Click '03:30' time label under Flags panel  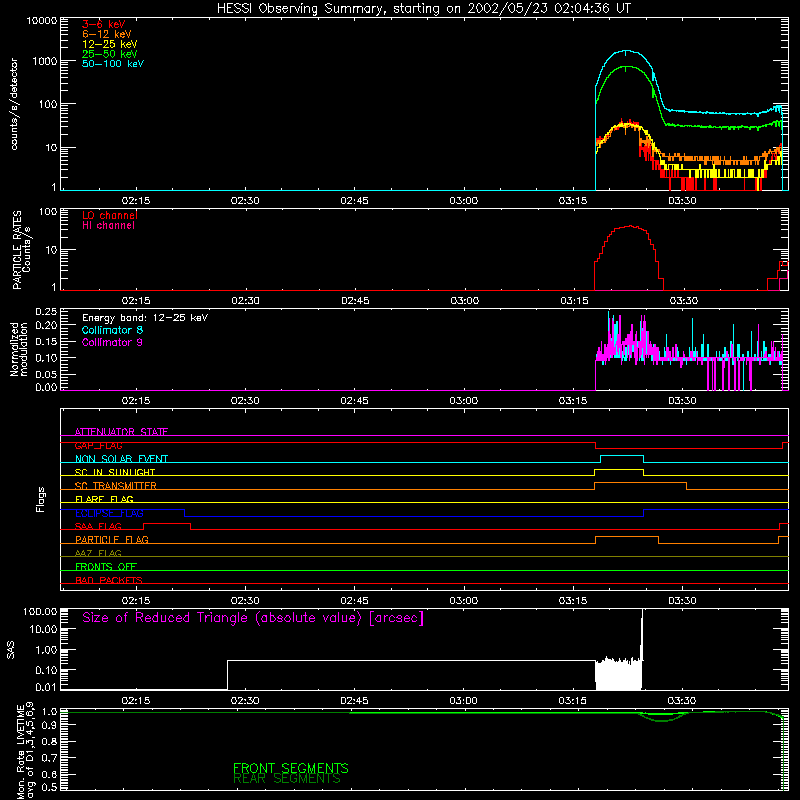(x=683, y=600)
